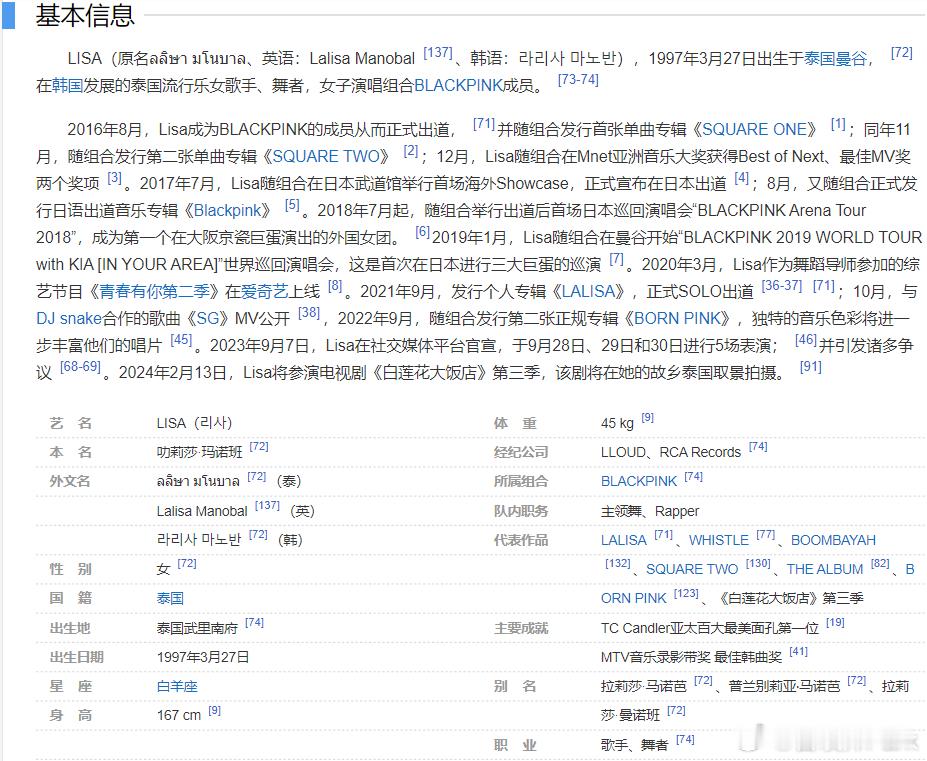The height and width of the screenshot is (761, 927).
Task: Open citation [9] beside 45 kg
Action: click(x=647, y=417)
